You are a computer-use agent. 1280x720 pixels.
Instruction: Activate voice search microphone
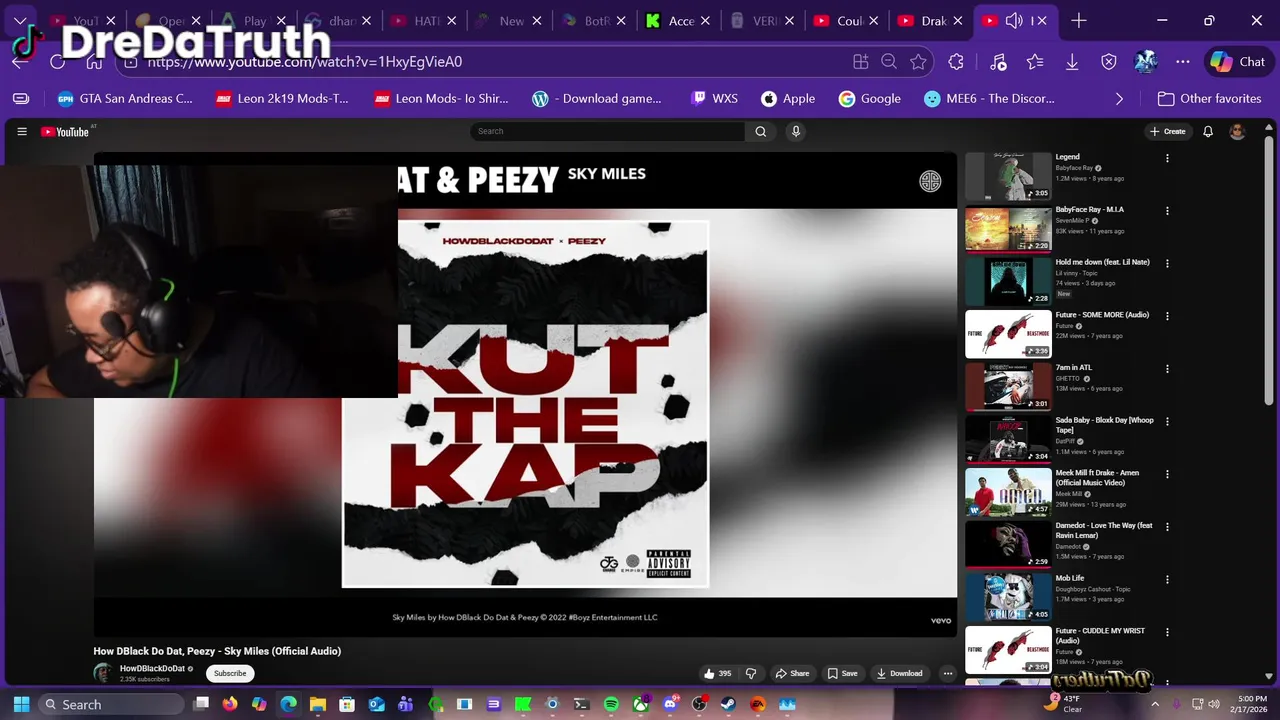click(796, 131)
